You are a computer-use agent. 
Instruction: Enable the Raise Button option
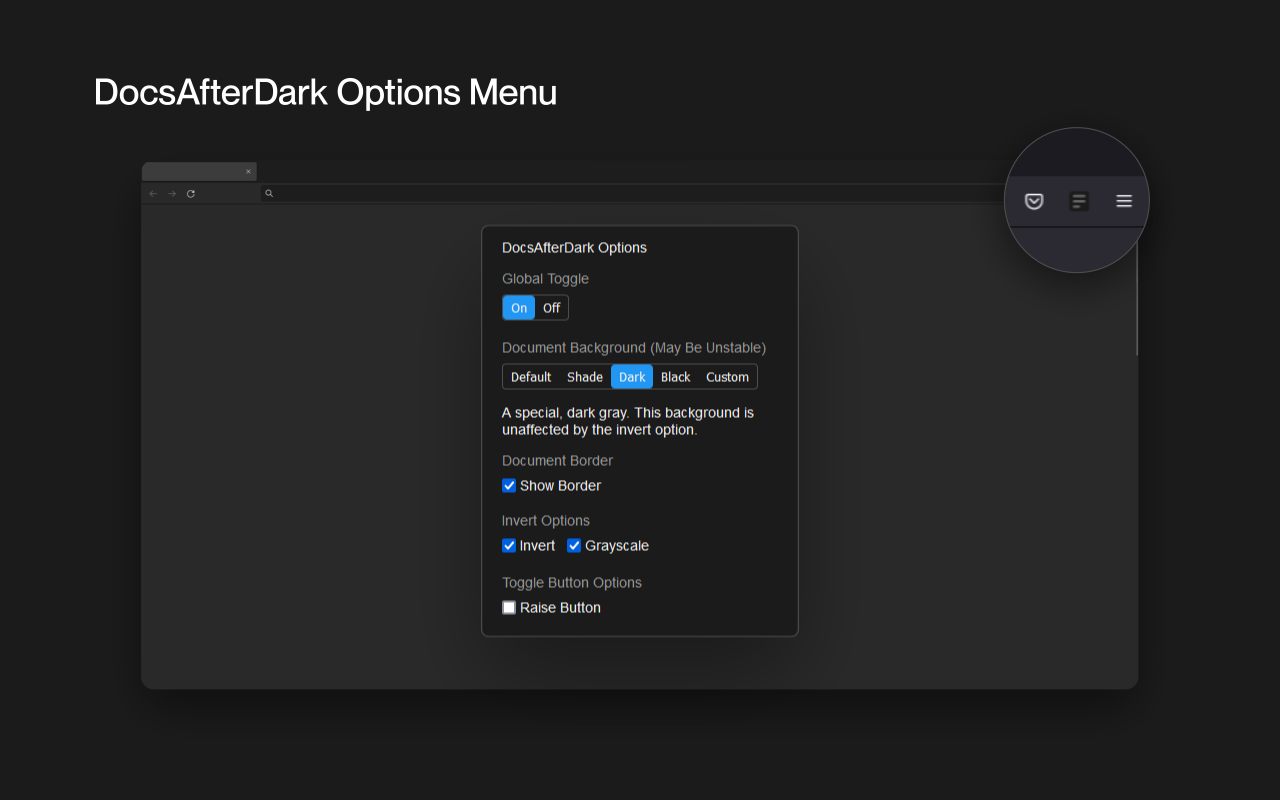(509, 607)
